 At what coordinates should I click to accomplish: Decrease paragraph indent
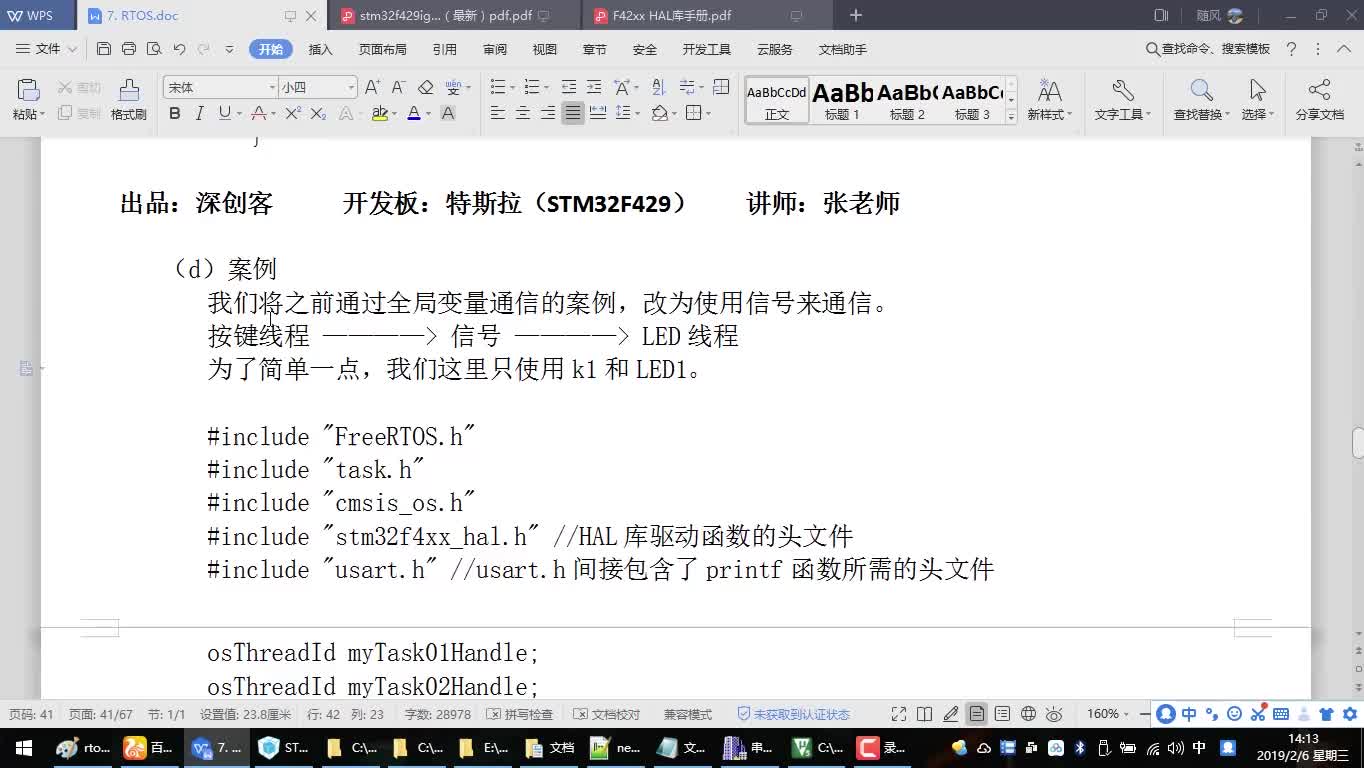pyautogui.click(x=569, y=88)
